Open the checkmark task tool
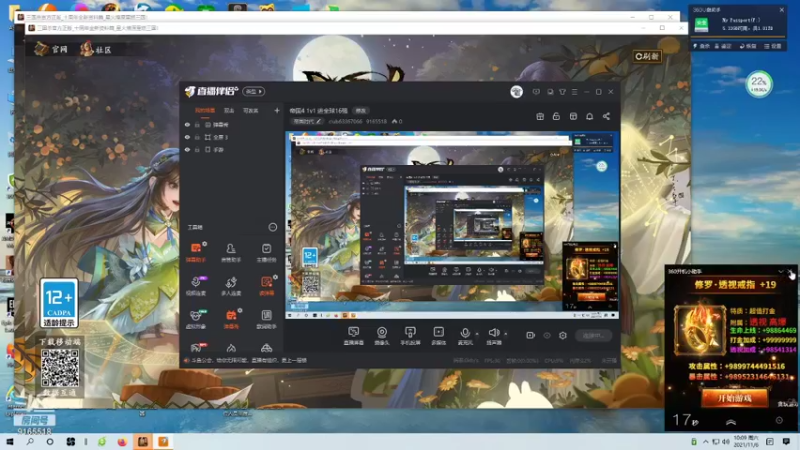Viewport: 800px width, 450px height. tap(266, 252)
